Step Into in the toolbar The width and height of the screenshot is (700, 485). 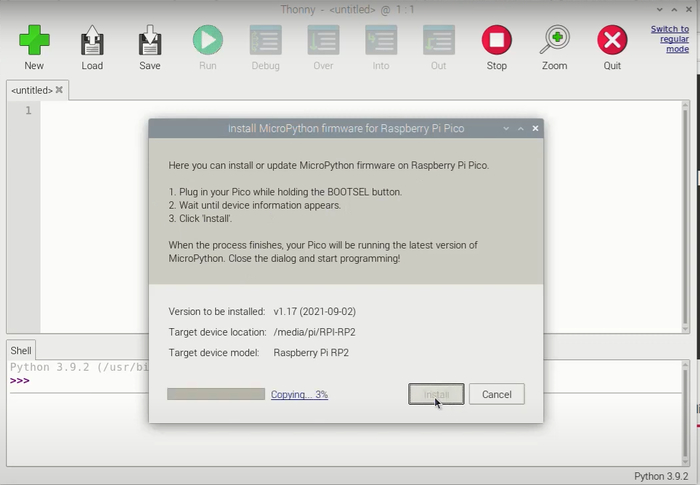tap(381, 47)
